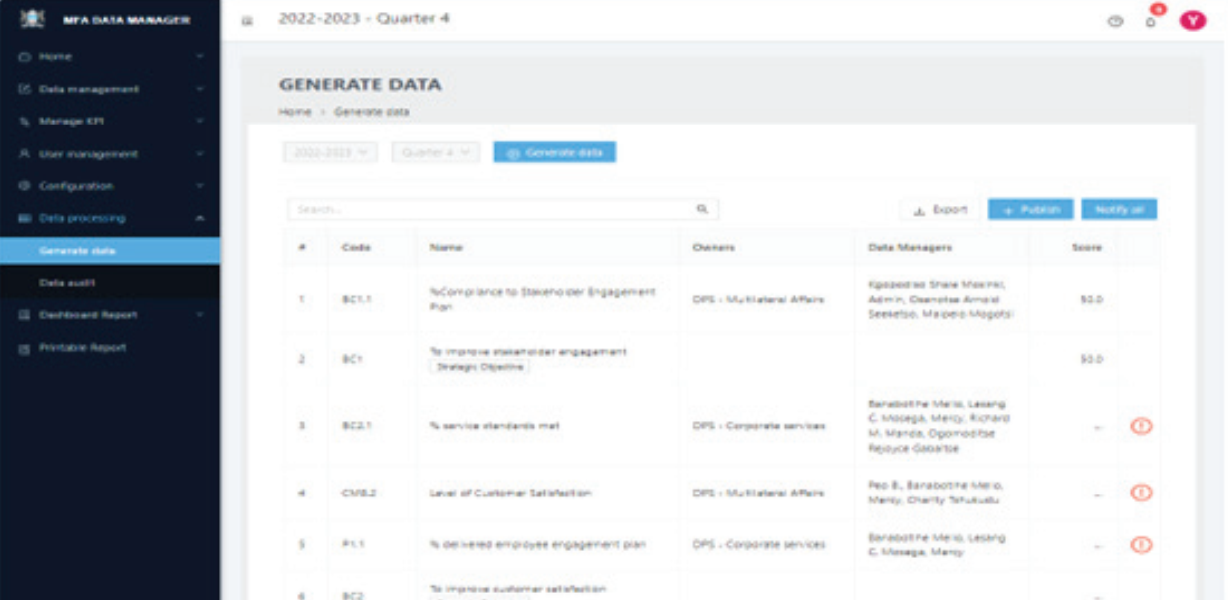Click warning icon for P1.1 row
1228x600 pixels.
tap(1141, 545)
